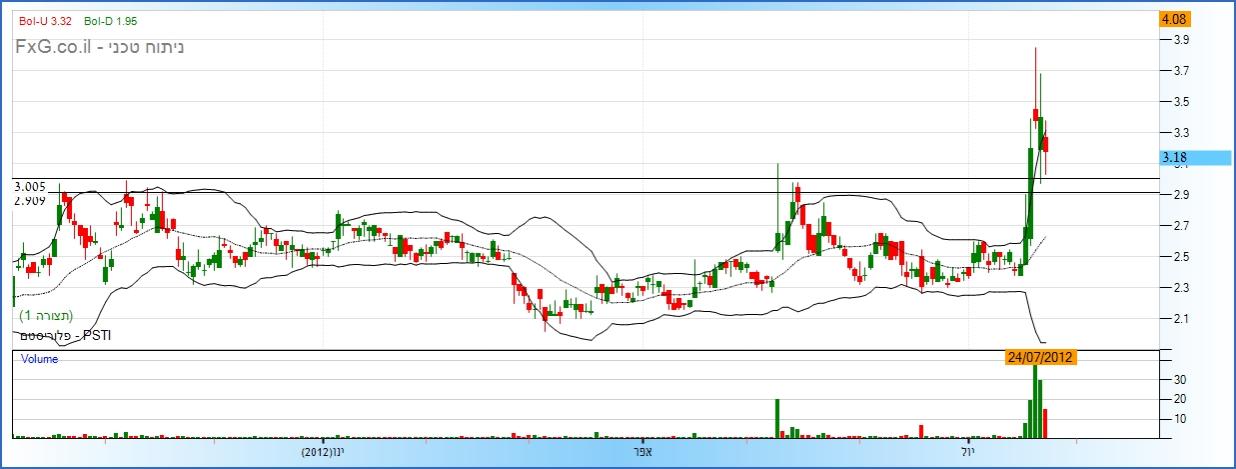Viewport: 1236px width, 469px height.
Task: Click the 2.909 horizontal line label
Action: point(30,201)
